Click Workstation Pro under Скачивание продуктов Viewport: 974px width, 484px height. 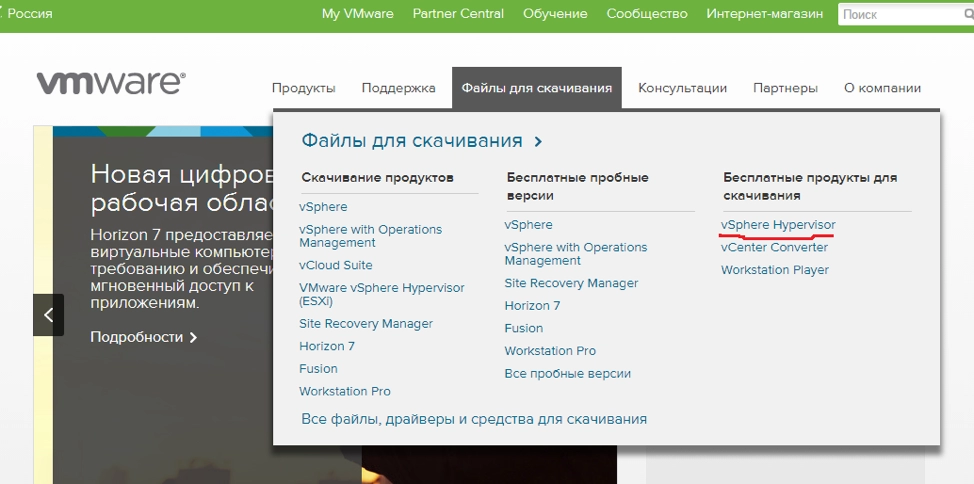345,391
